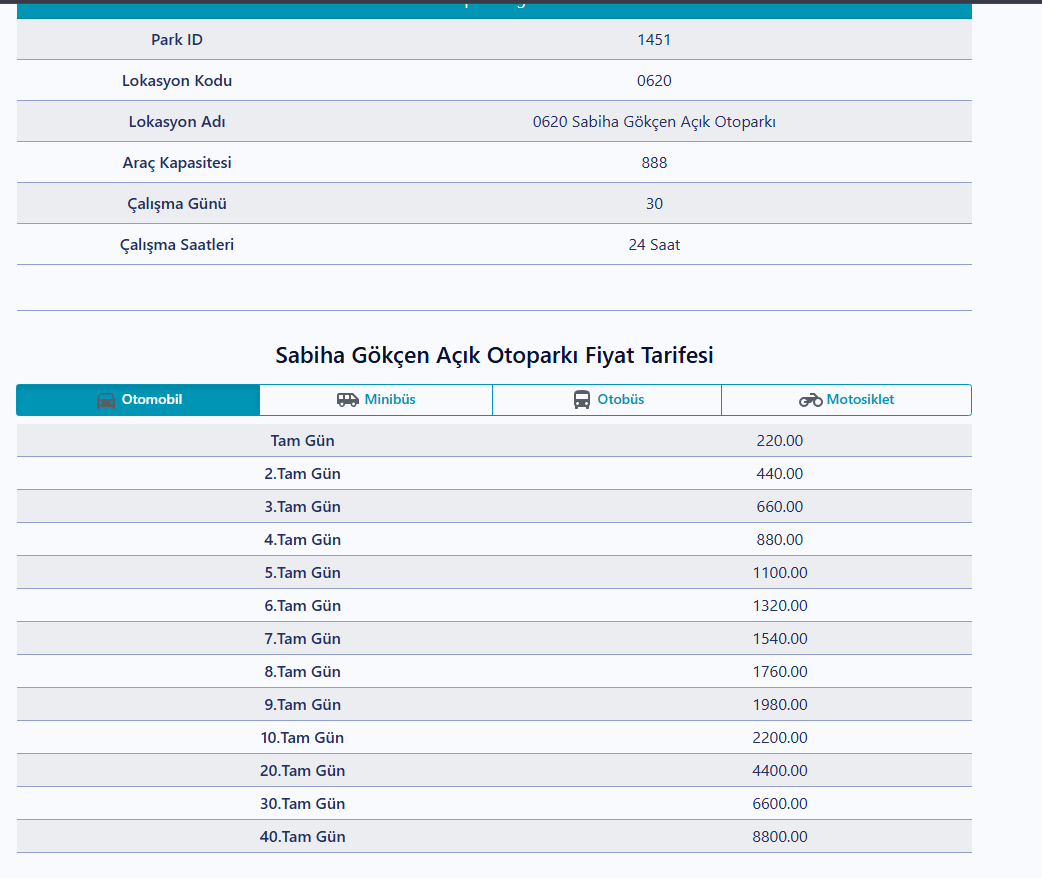Click the price 6600.00

coord(780,804)
